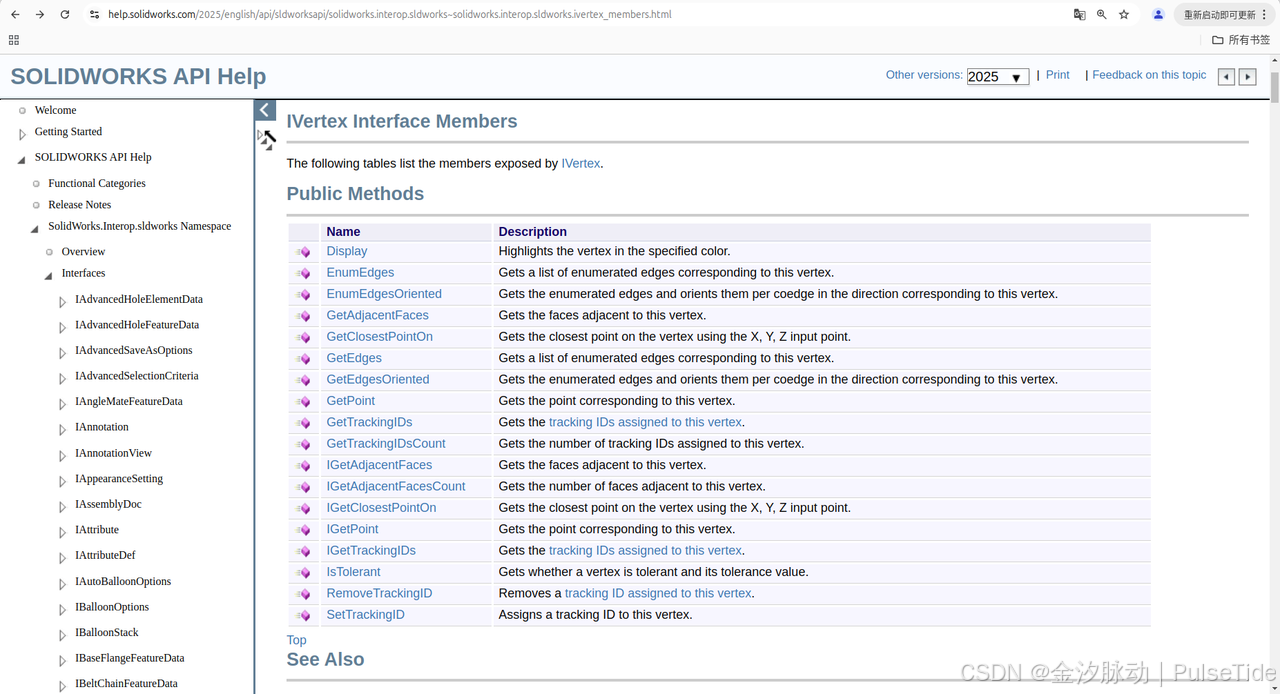Click the Name column header
The width and height of the screenshot is (1280, 694).
[343, 231]
